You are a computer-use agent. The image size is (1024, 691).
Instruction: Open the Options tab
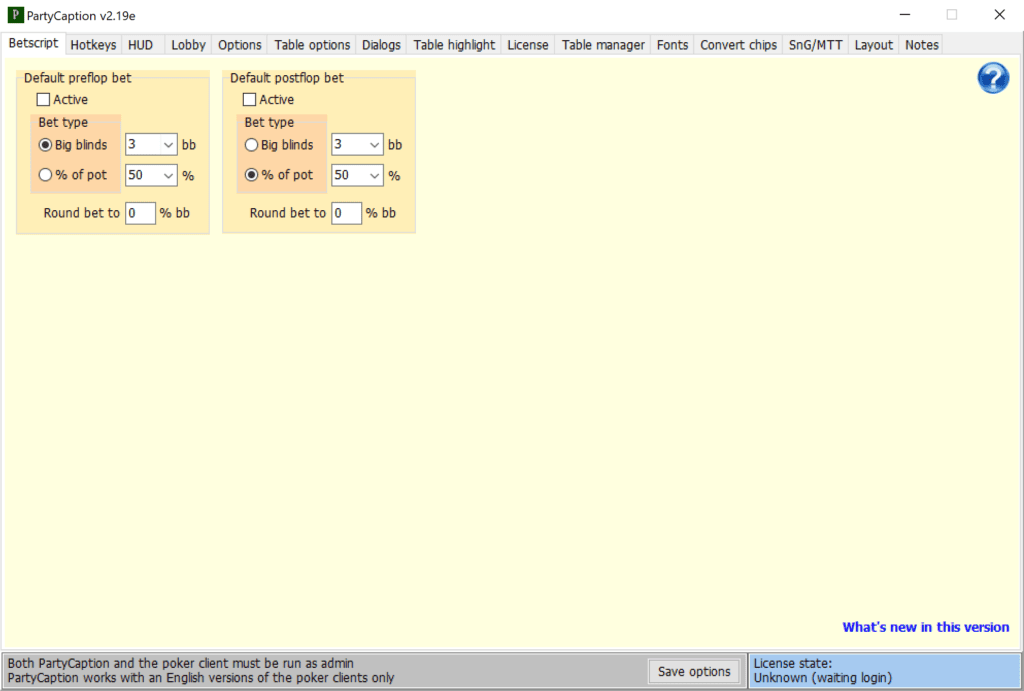pos(240,44)
